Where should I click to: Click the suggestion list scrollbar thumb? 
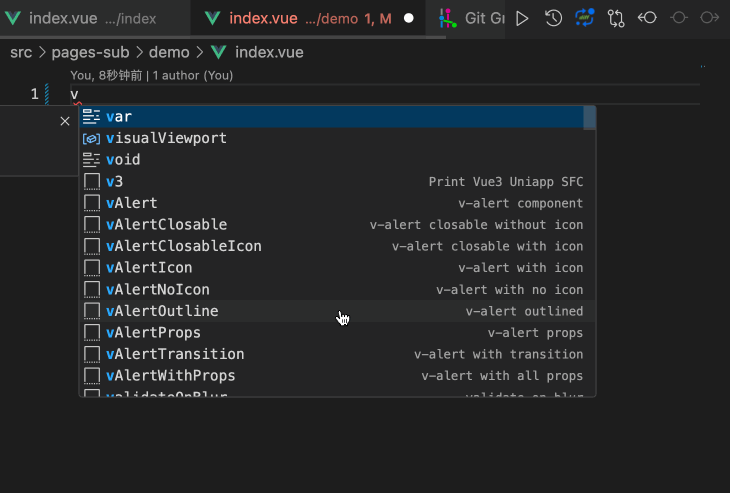pyautogui.click(x=590, y=118)
